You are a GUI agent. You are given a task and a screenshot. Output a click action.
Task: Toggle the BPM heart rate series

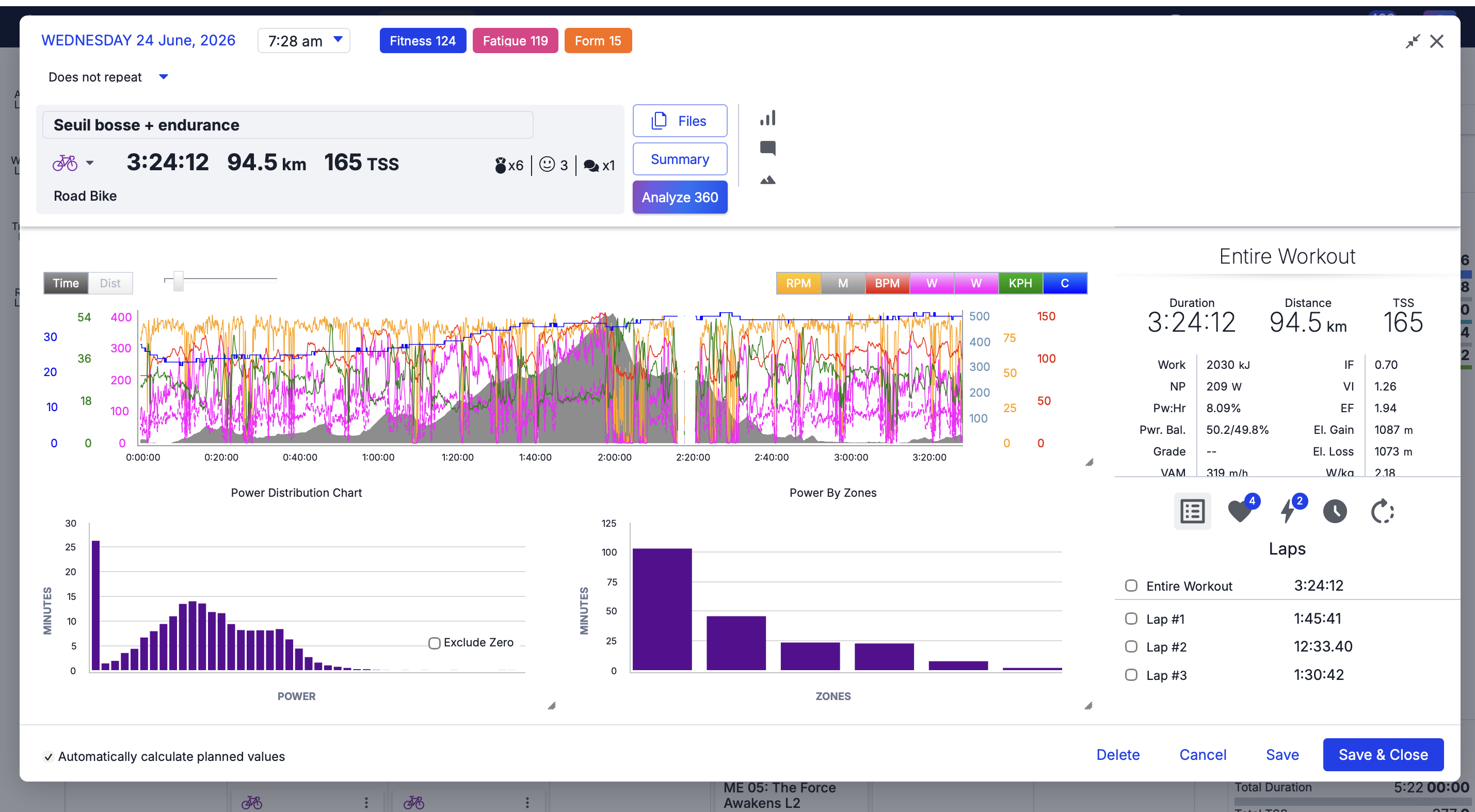click(887, 283)
